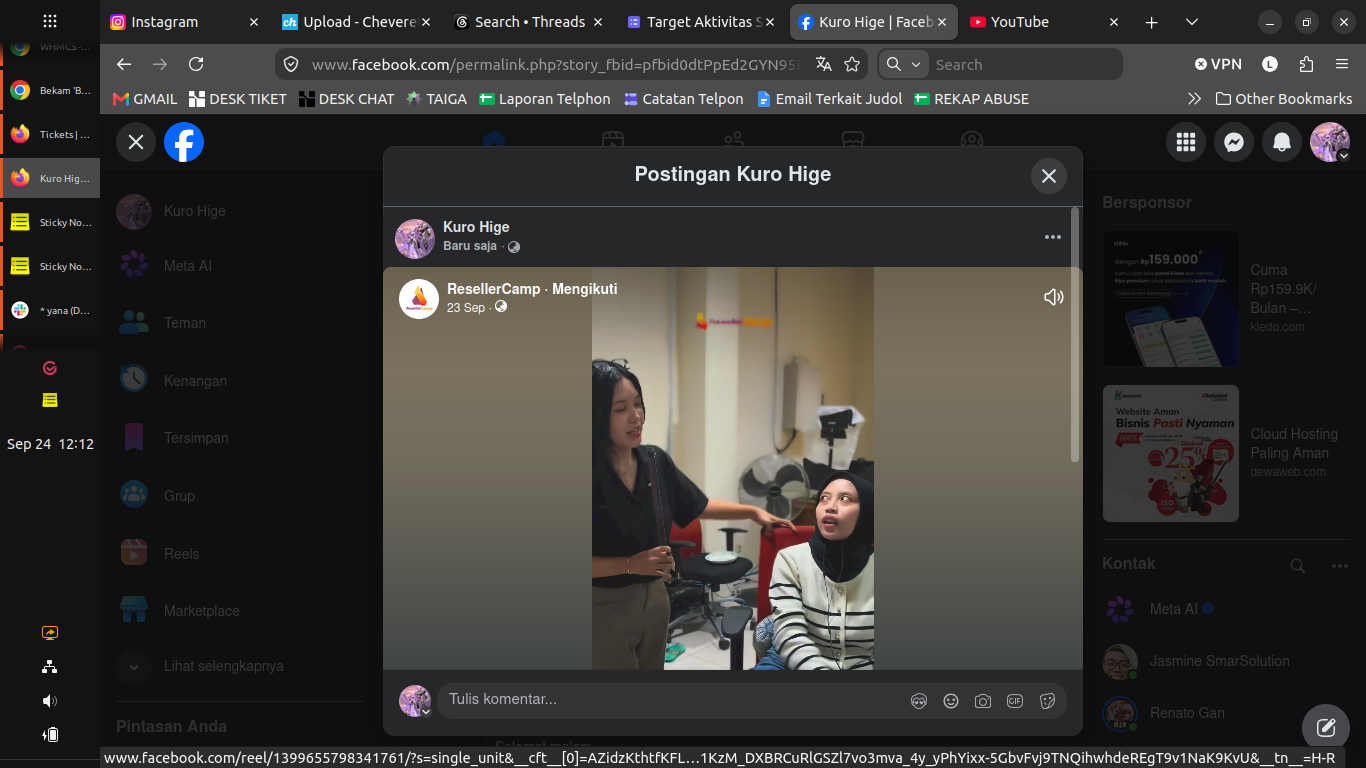Open sticker picker in comment box

pos(1047,701)
